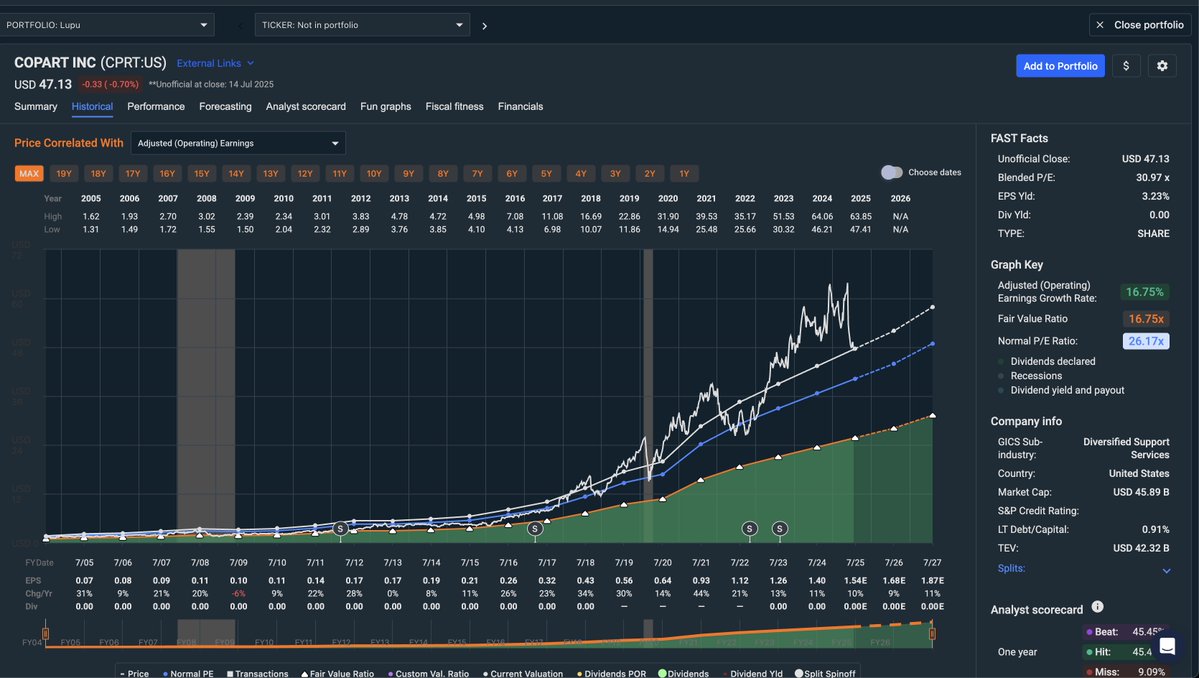
Task: Toggle Custom Val. Ratio legend item
Action: click(429, 673)
